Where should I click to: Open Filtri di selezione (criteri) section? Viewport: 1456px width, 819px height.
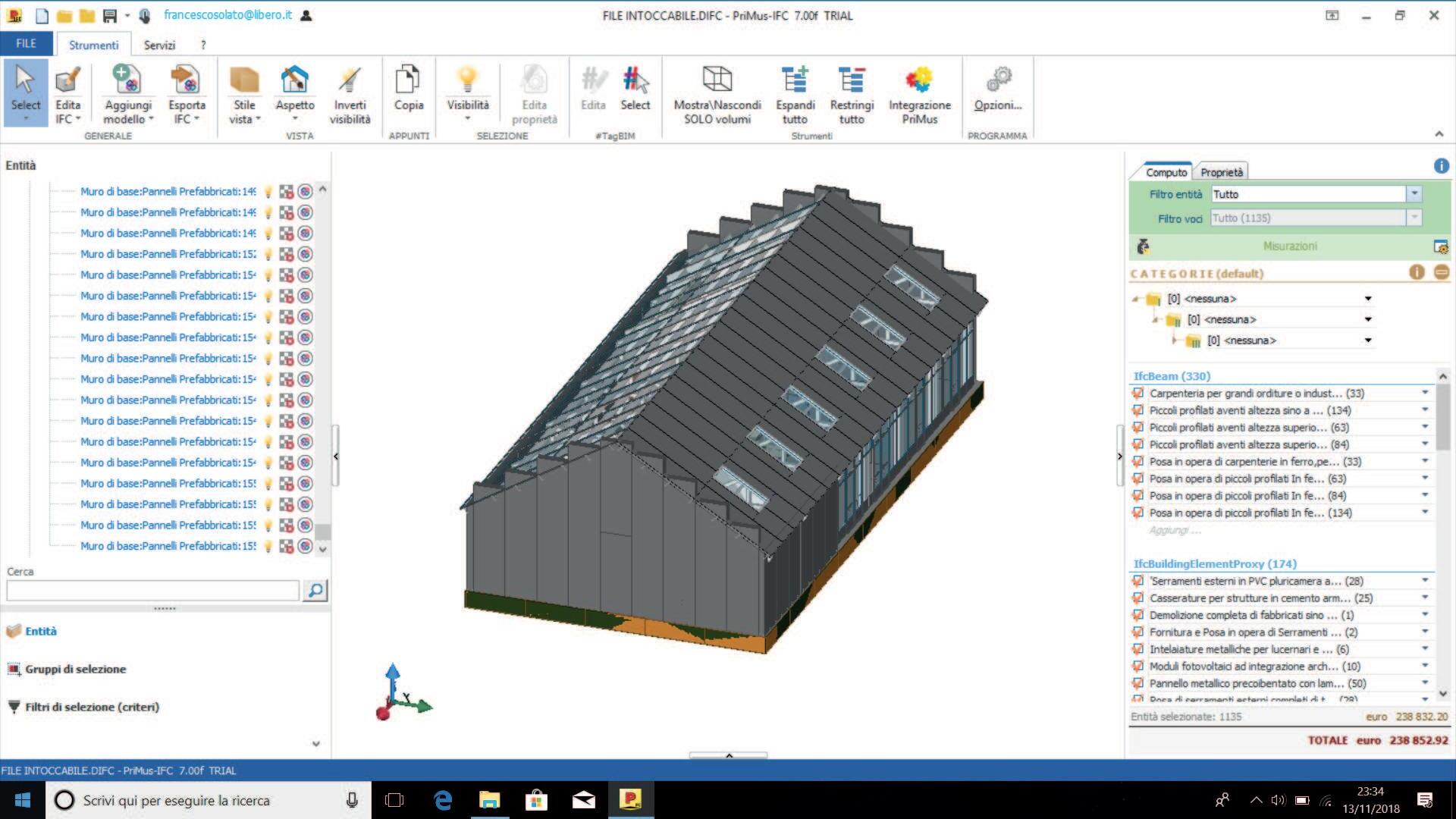pyautogui.click(x=92, y=707)
